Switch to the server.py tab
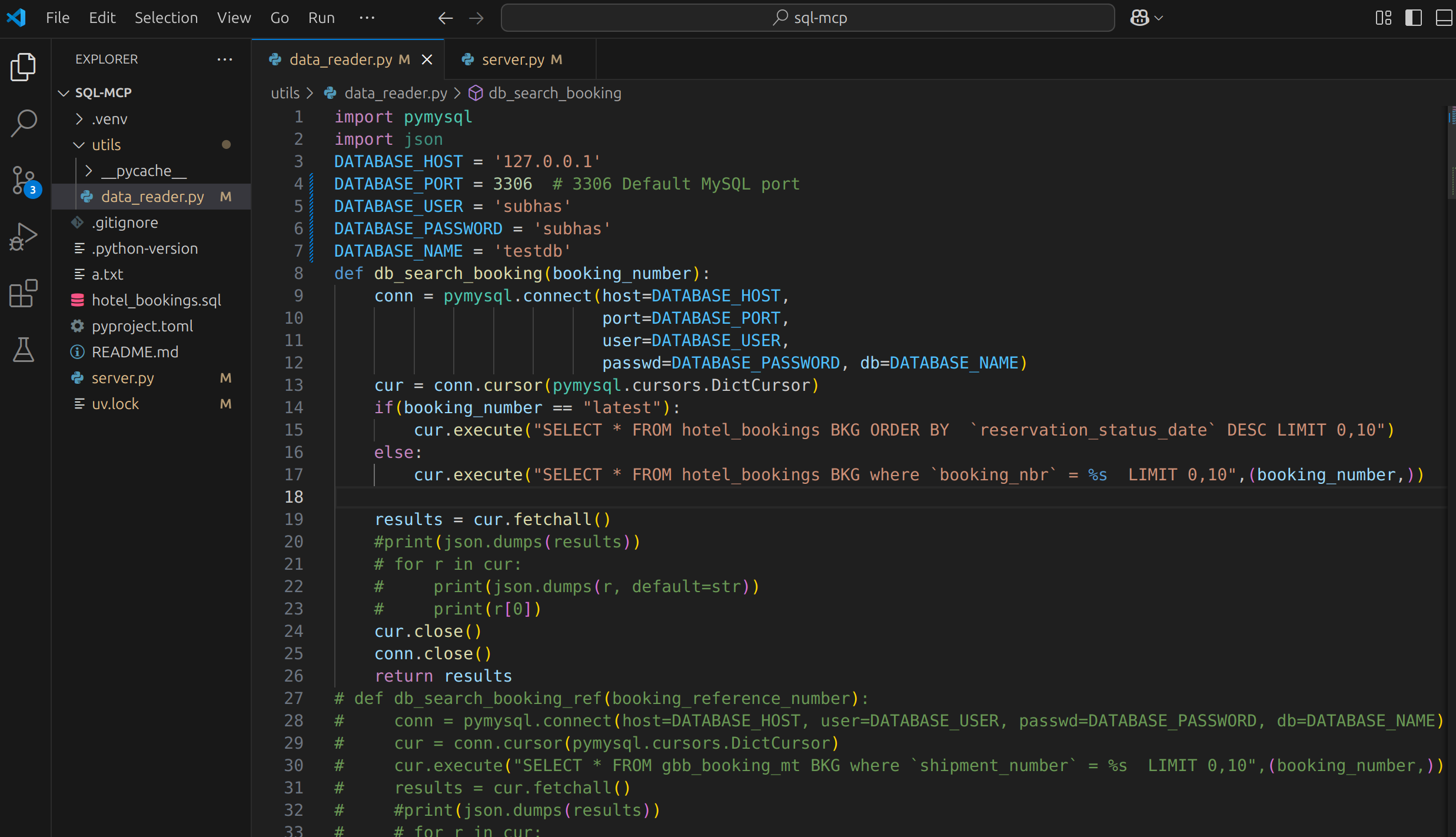The height and width of the screenshot is (837, 1456). click(x=521, y=59)
